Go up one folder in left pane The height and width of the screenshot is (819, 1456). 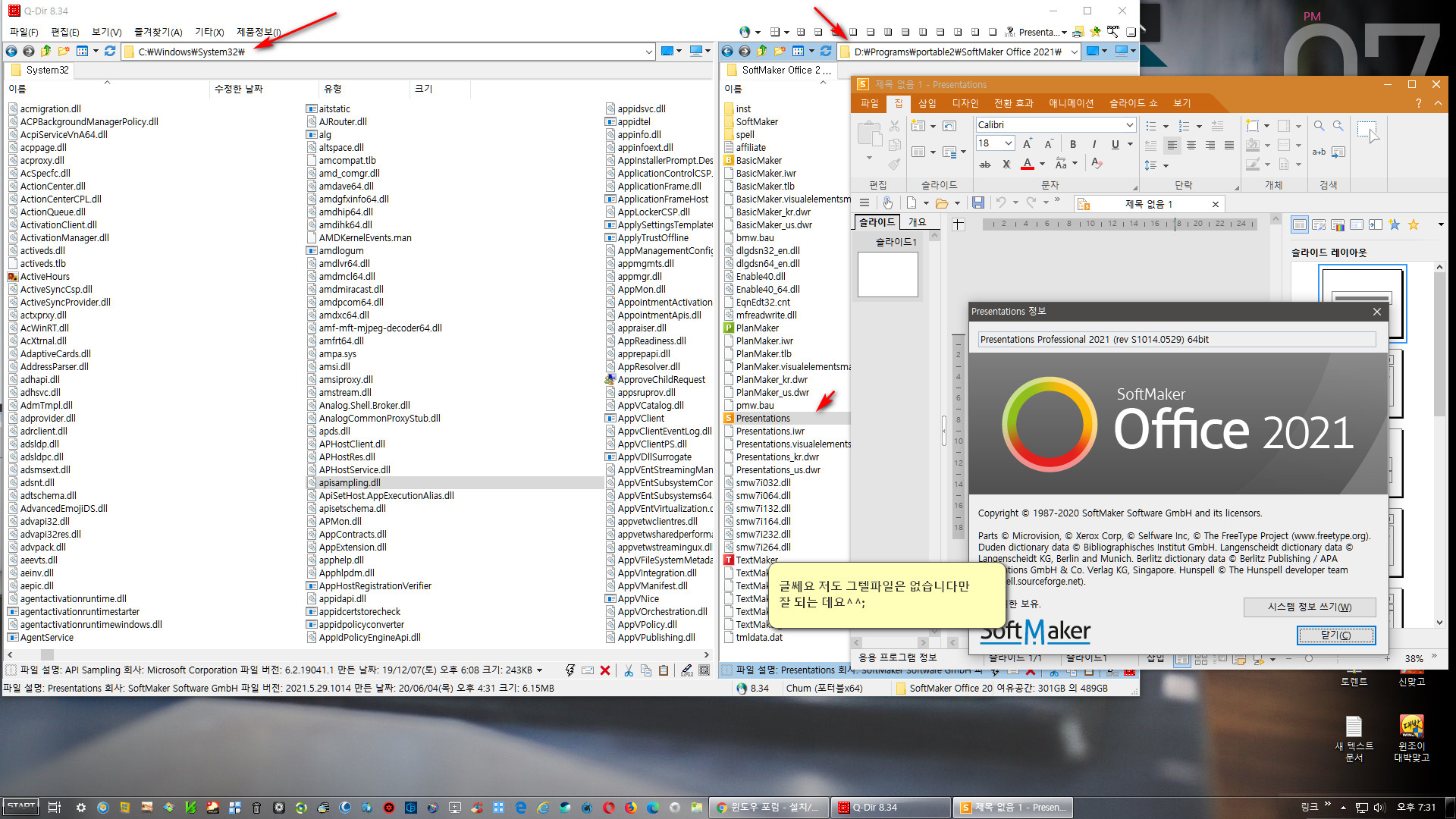[45, 51]
